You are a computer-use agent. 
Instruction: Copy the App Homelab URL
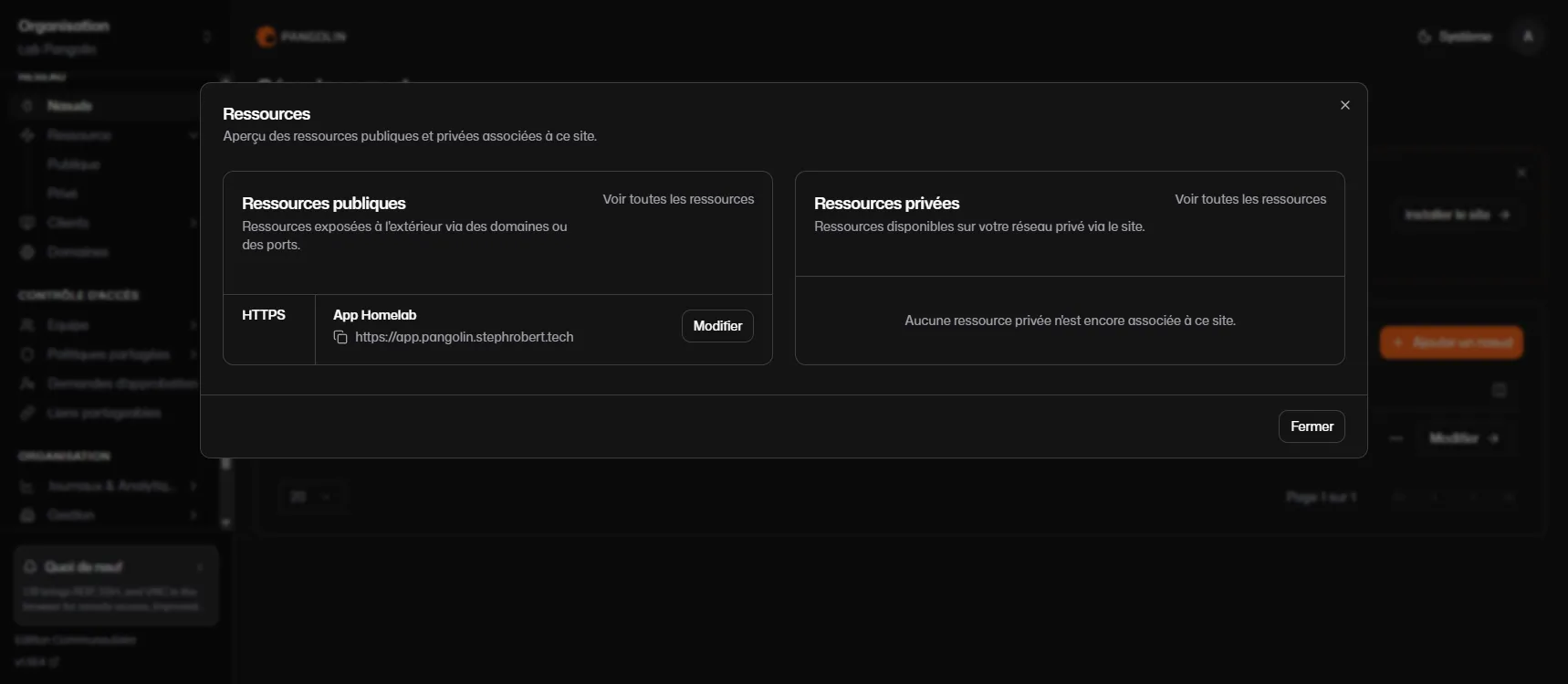340,337
